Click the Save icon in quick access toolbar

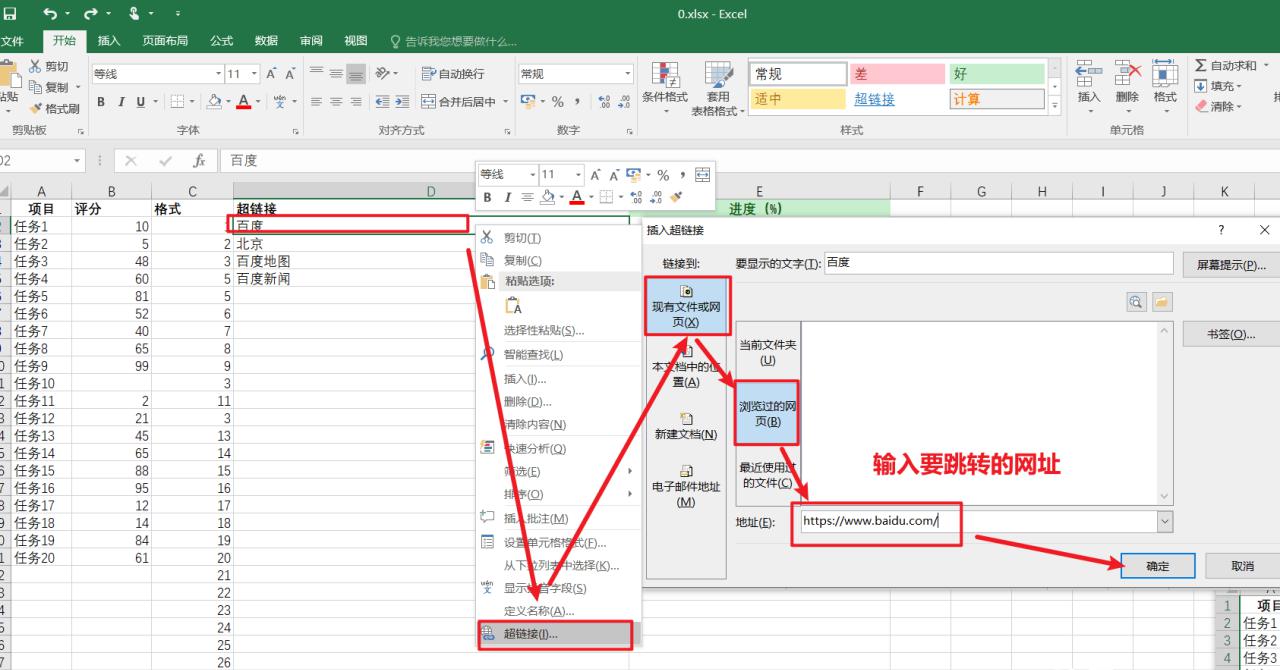click(x=10, y=14)
